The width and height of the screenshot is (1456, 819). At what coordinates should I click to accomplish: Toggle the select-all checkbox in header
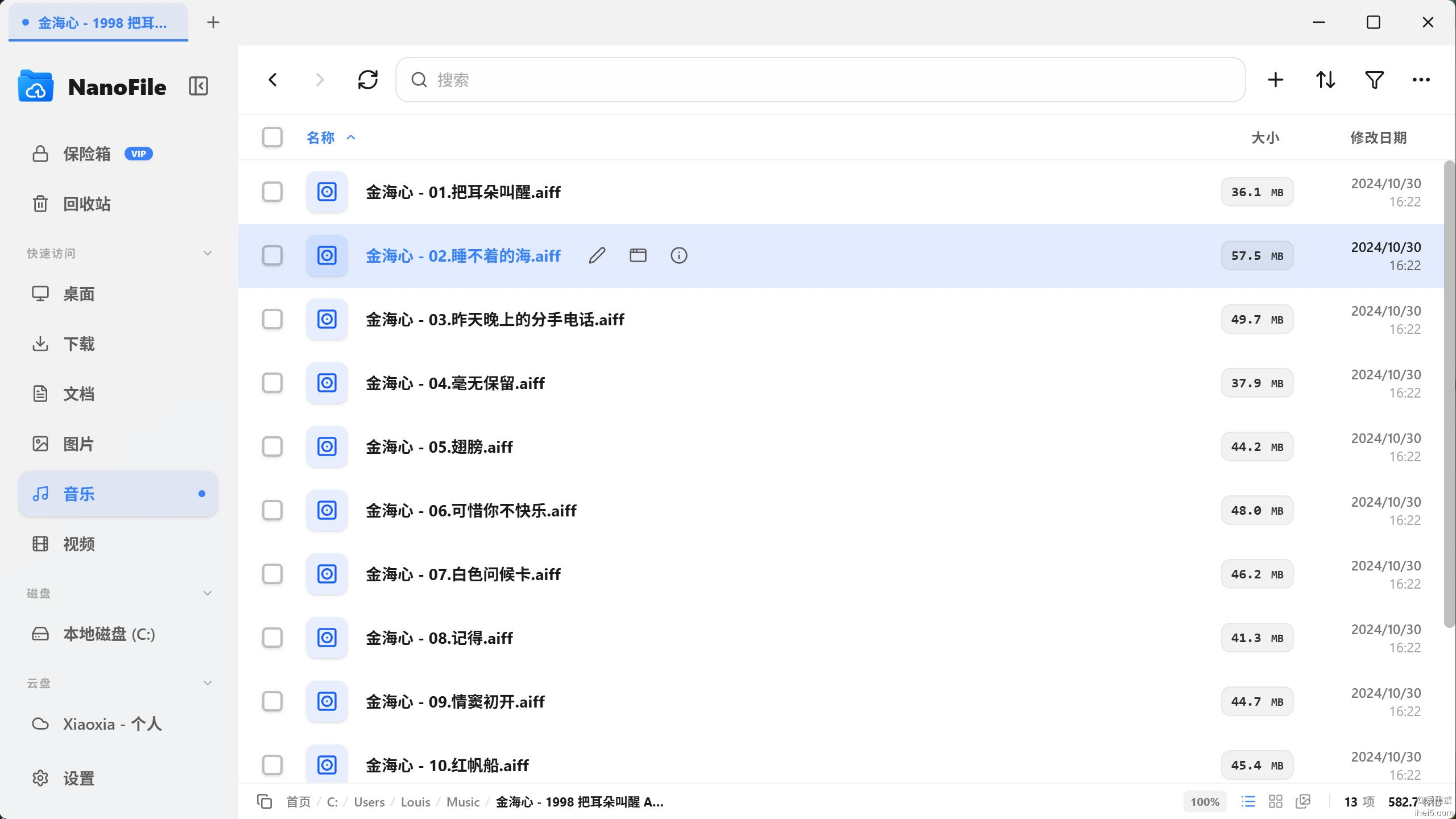click(x=272, y=137)
